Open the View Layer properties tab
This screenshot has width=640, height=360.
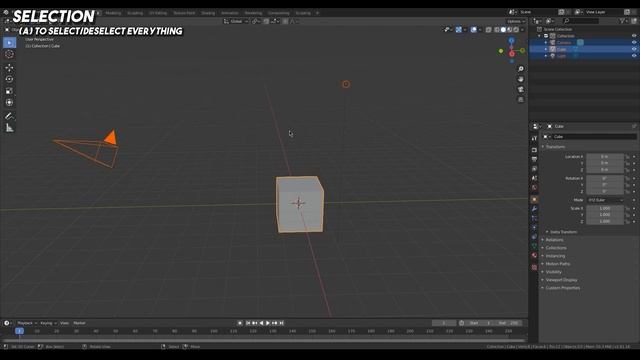tap(534, 169)
